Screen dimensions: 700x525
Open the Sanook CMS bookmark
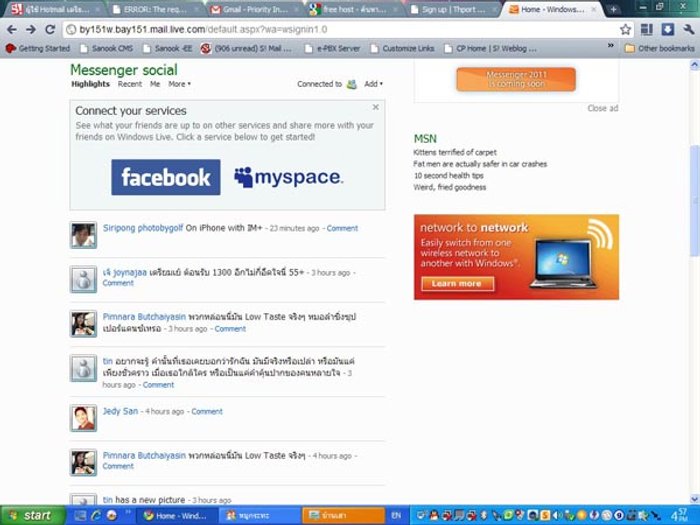pyautogui.click(x=107, y=48)
